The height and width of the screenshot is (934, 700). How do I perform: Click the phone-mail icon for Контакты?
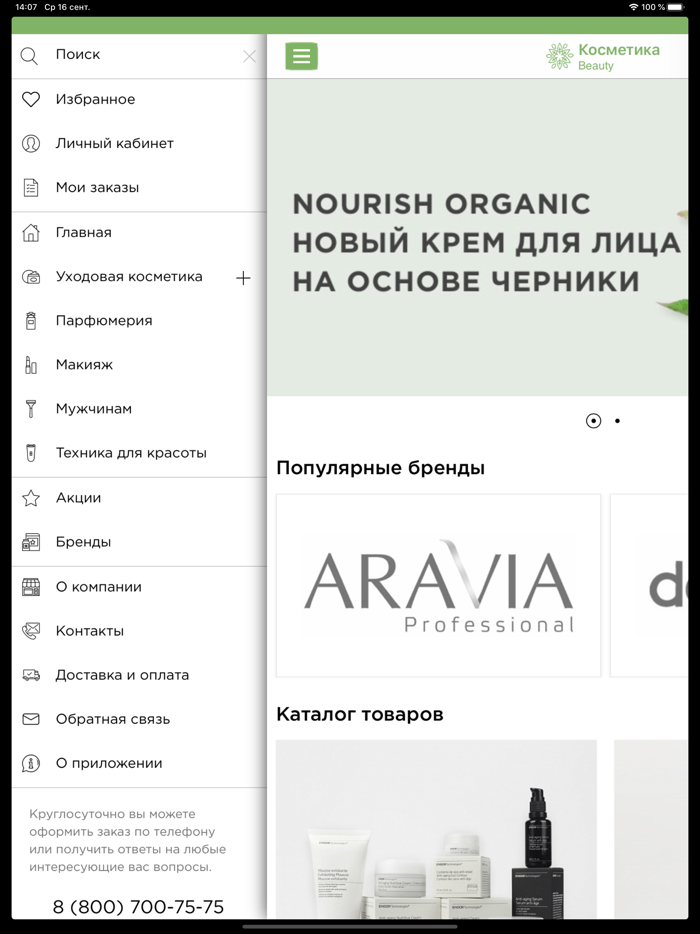[x=31, y=631]
